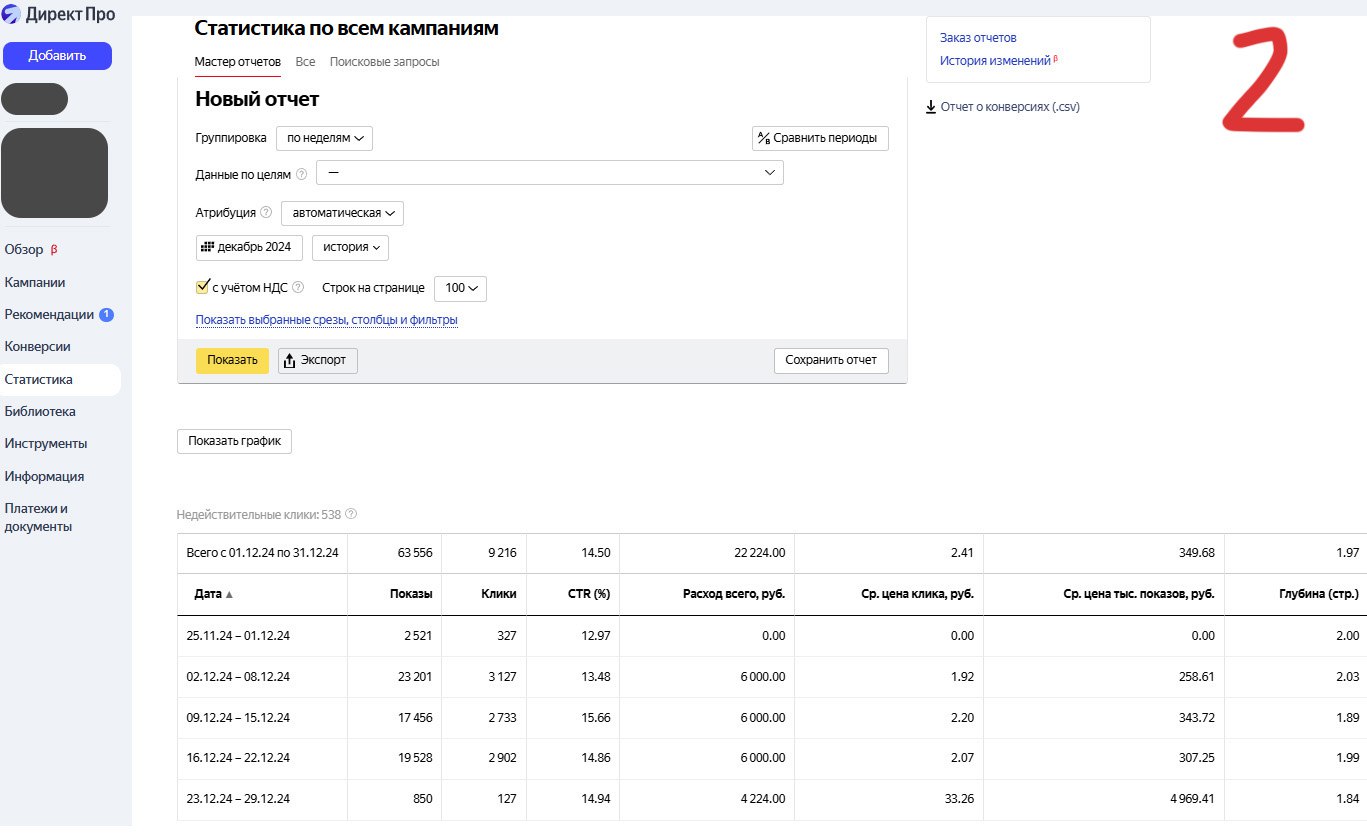Open Конверсии in the sidebar
Screen dimensions: 1367x836
click(x=37, y=346)
